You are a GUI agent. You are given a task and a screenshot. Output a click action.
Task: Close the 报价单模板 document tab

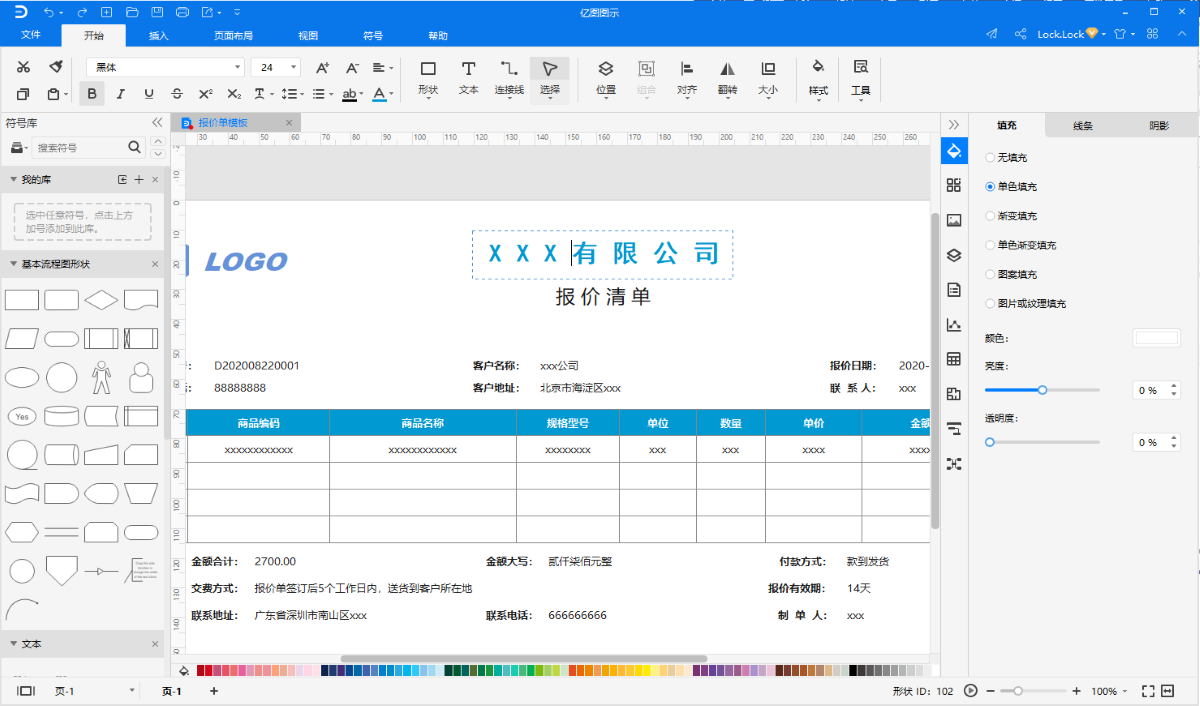pyautogui.click(x=289, y=123)
